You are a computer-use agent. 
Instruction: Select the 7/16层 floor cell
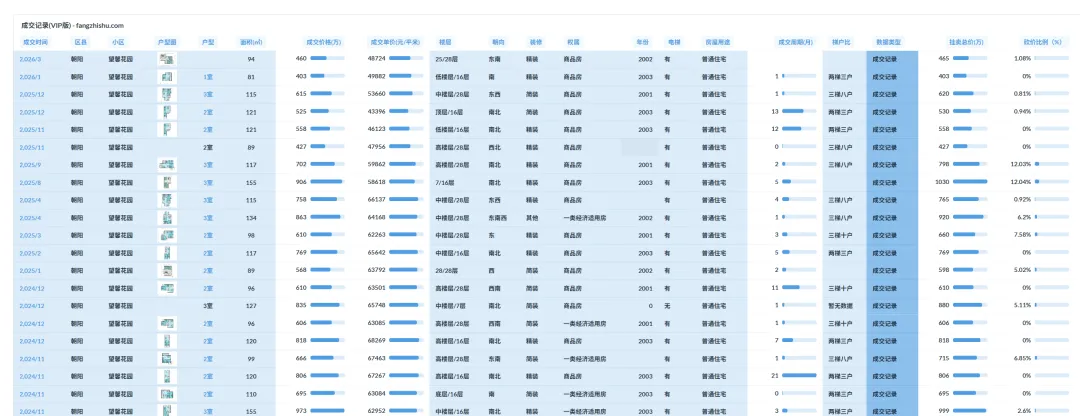(446, 183)
